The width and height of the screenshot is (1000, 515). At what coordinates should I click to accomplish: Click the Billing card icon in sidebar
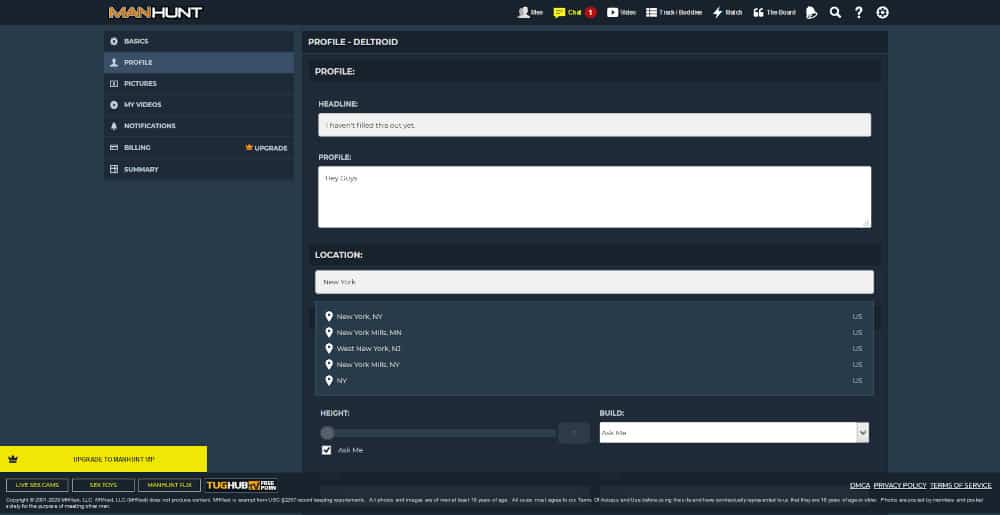click(114, 147)
